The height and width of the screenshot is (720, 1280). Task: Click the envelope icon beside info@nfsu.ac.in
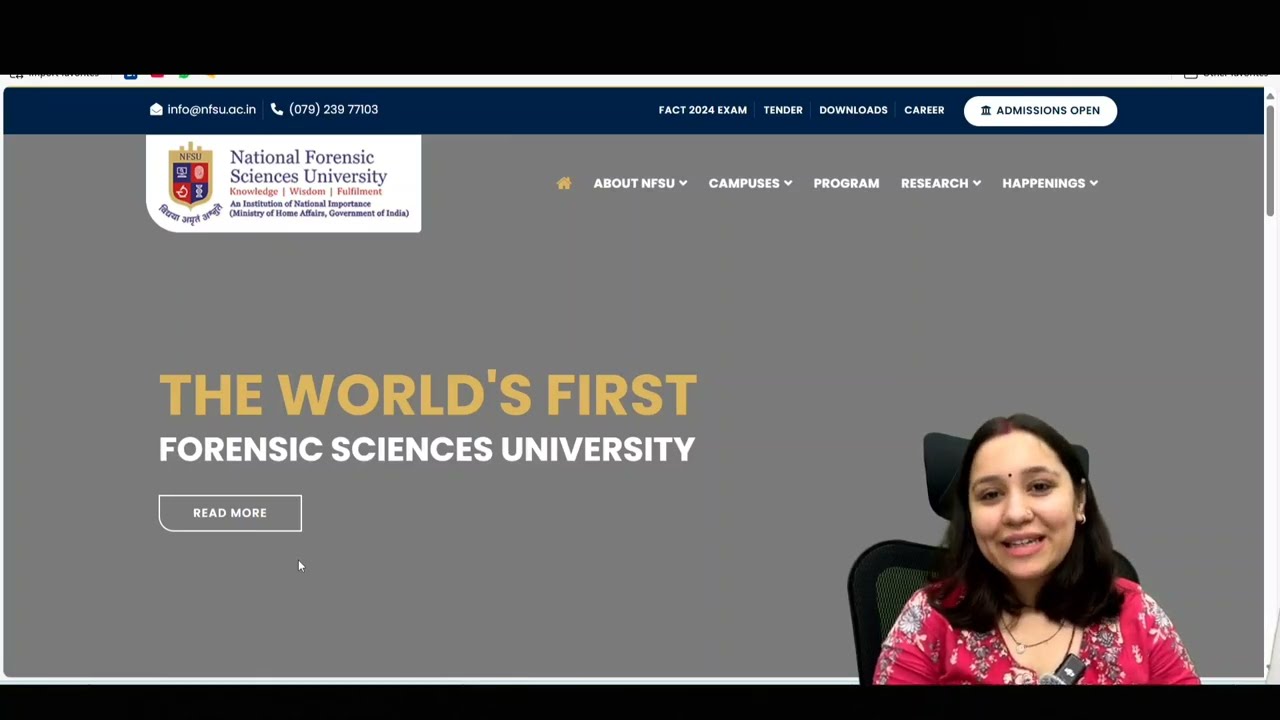(x=156, y=110)
